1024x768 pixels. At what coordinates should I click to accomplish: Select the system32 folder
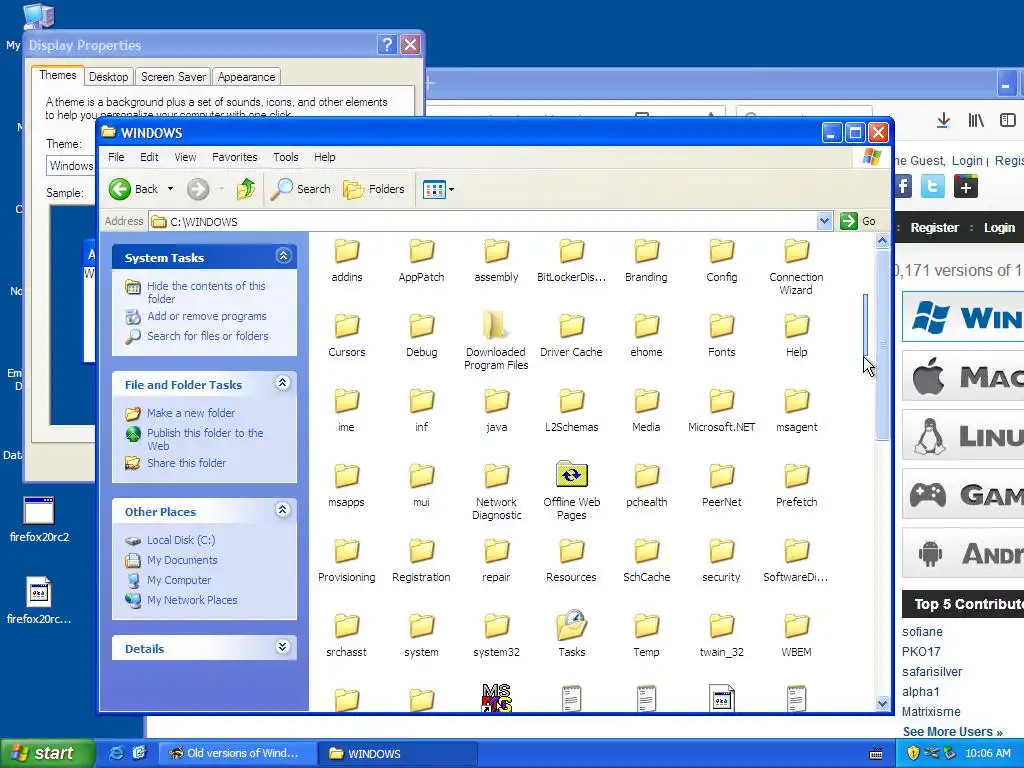tap(496, 635)
